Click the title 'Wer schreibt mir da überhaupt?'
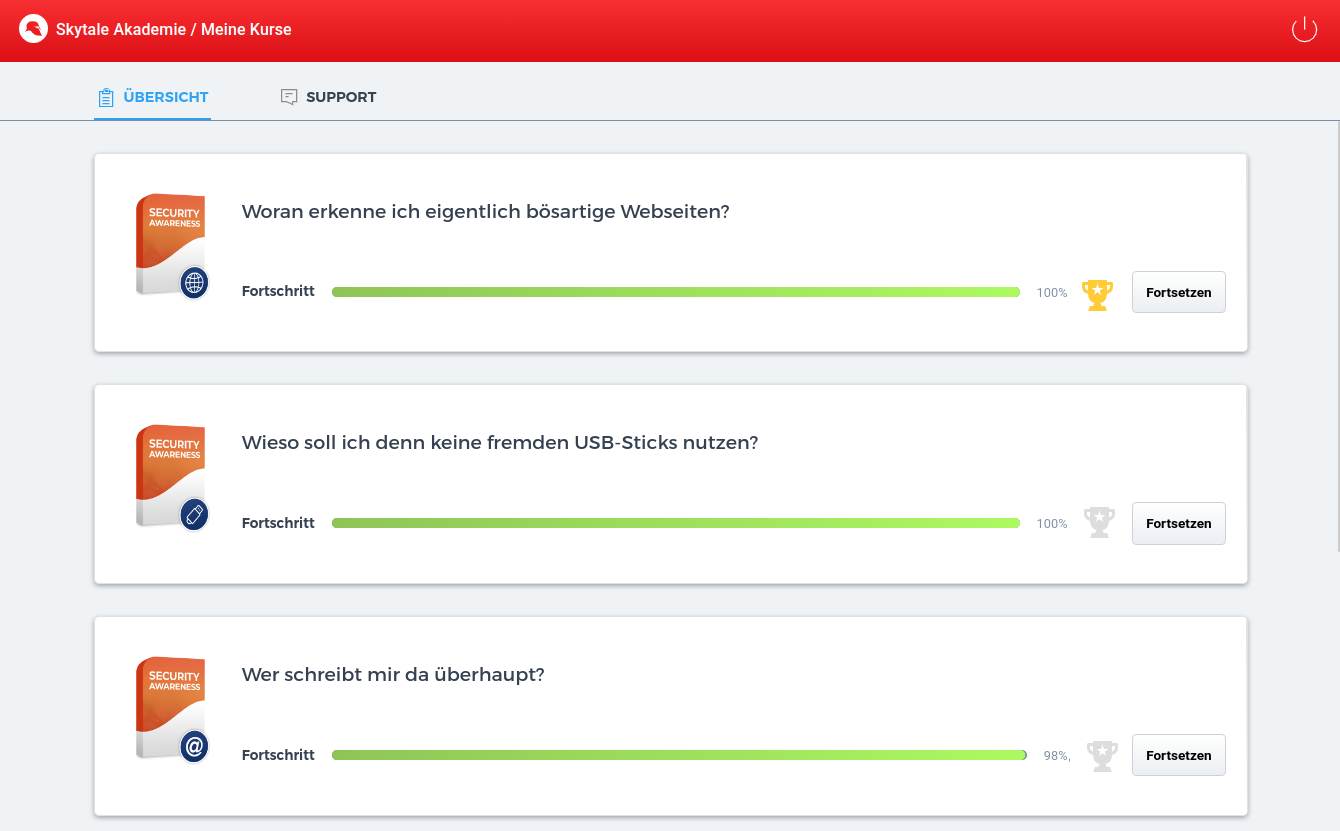 [393, 674]
